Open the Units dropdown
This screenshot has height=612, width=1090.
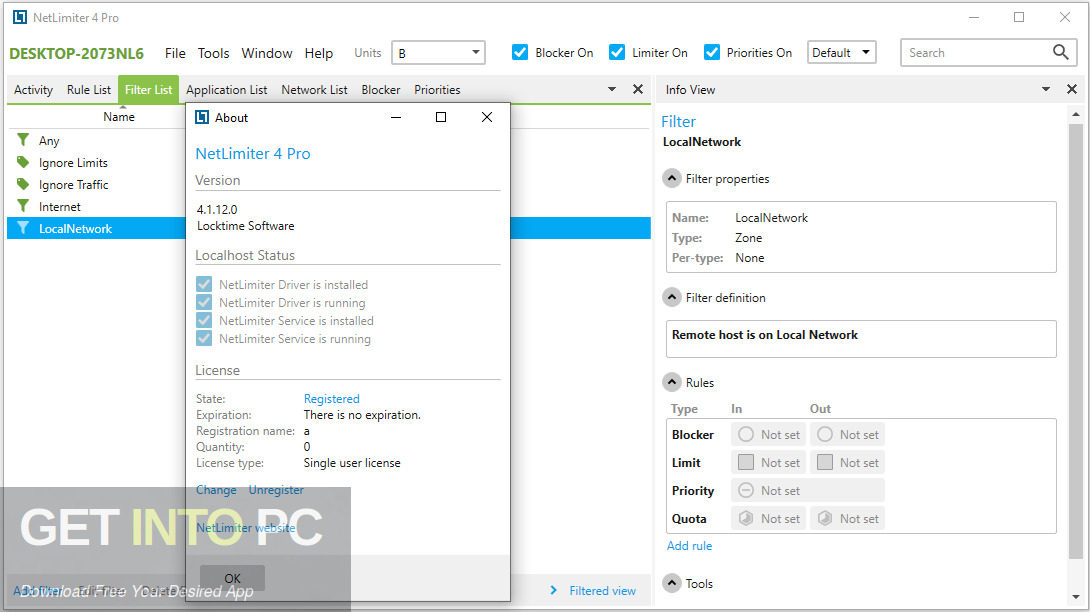(x=438, y=52)
